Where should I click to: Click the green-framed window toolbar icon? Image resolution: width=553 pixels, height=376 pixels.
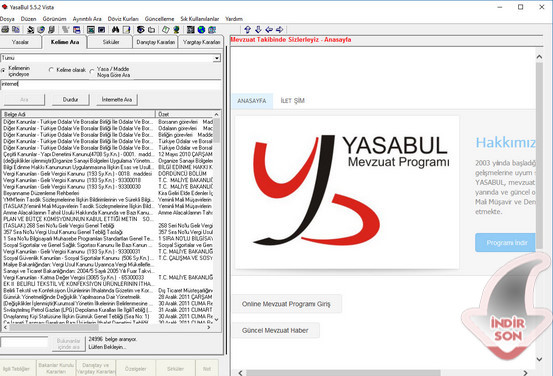click(x=91, y=30)
